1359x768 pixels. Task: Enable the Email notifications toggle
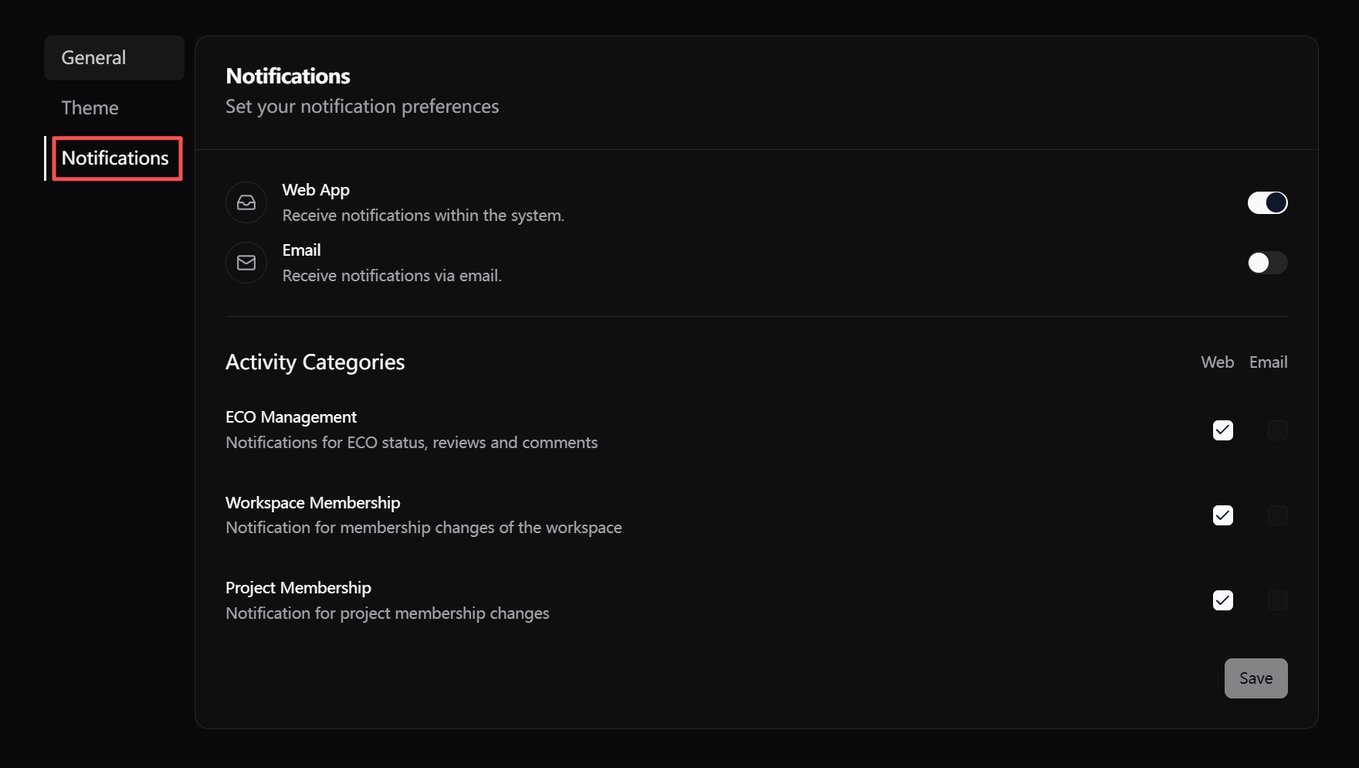(x=1267, y=263)
